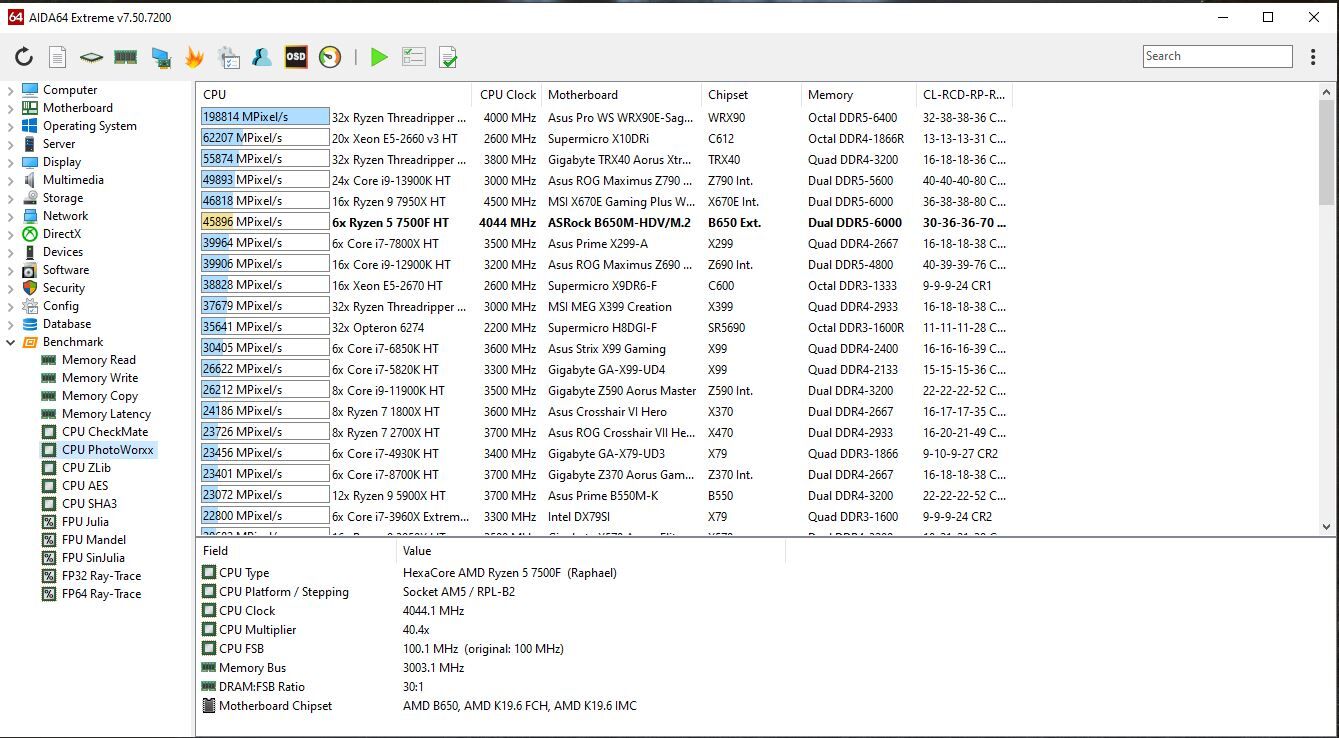Collapse the Benchmark tree node arrow
Image resolution: width=1339 pixels, height=738 pixels.
11,342
